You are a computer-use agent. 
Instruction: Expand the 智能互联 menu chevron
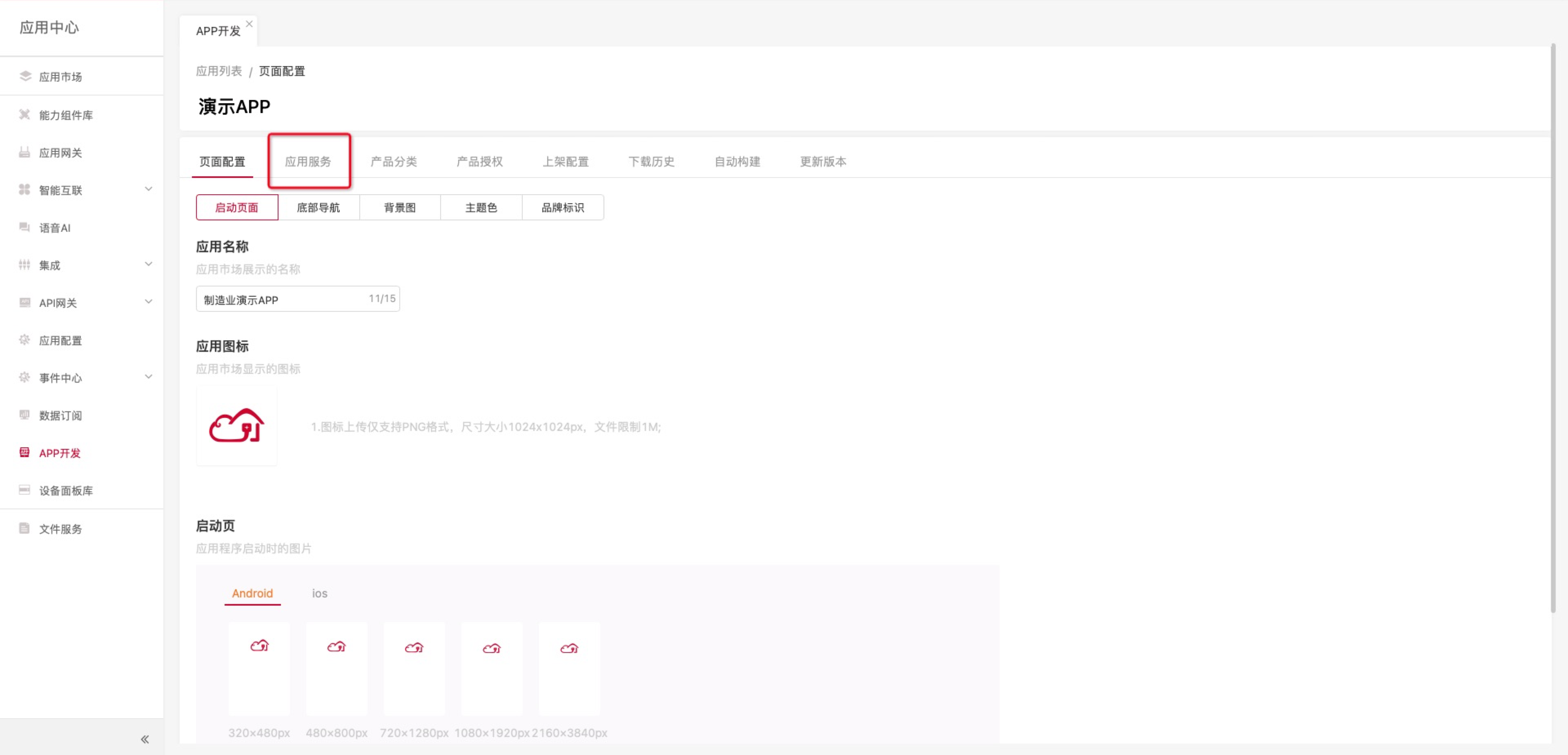click(x=149, y=189)
